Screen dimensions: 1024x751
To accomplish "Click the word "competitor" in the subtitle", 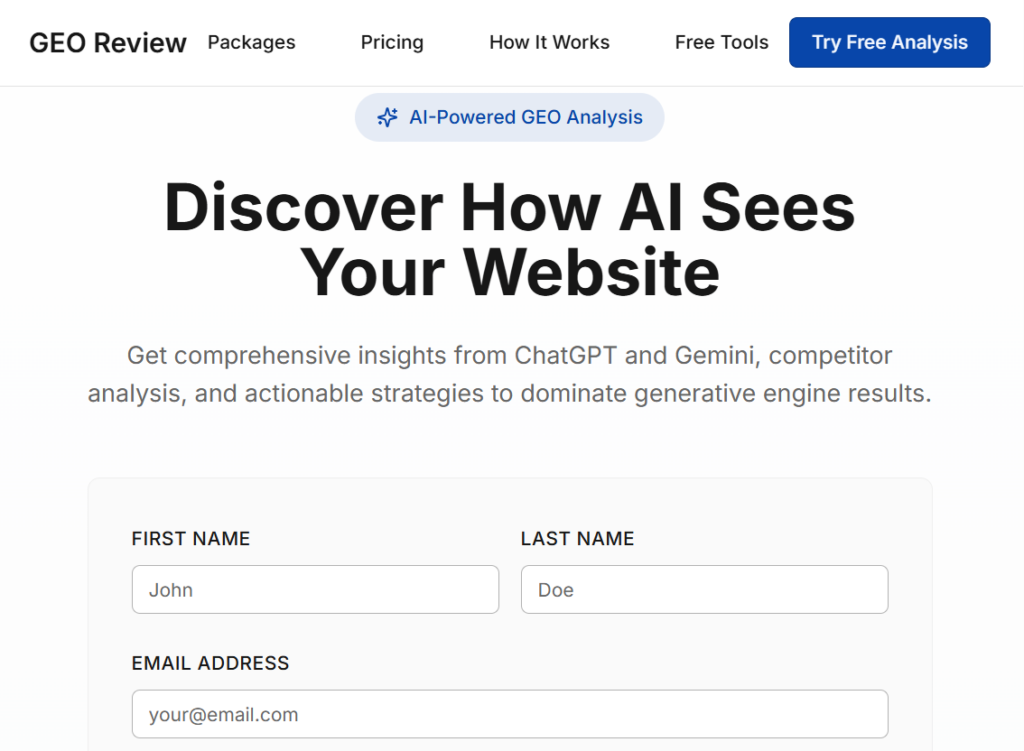I will 831,355.
